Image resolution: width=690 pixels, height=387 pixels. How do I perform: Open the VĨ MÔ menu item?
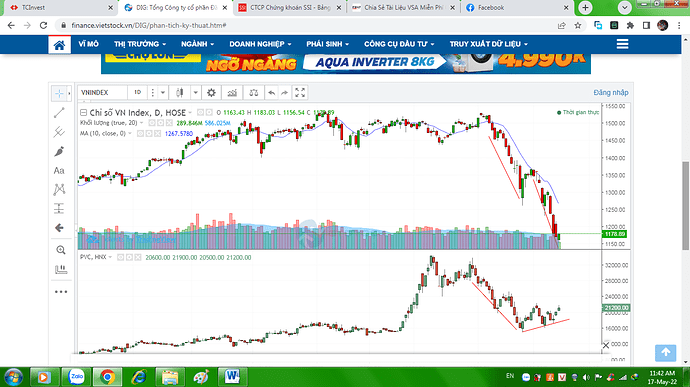tap(88, 44)
